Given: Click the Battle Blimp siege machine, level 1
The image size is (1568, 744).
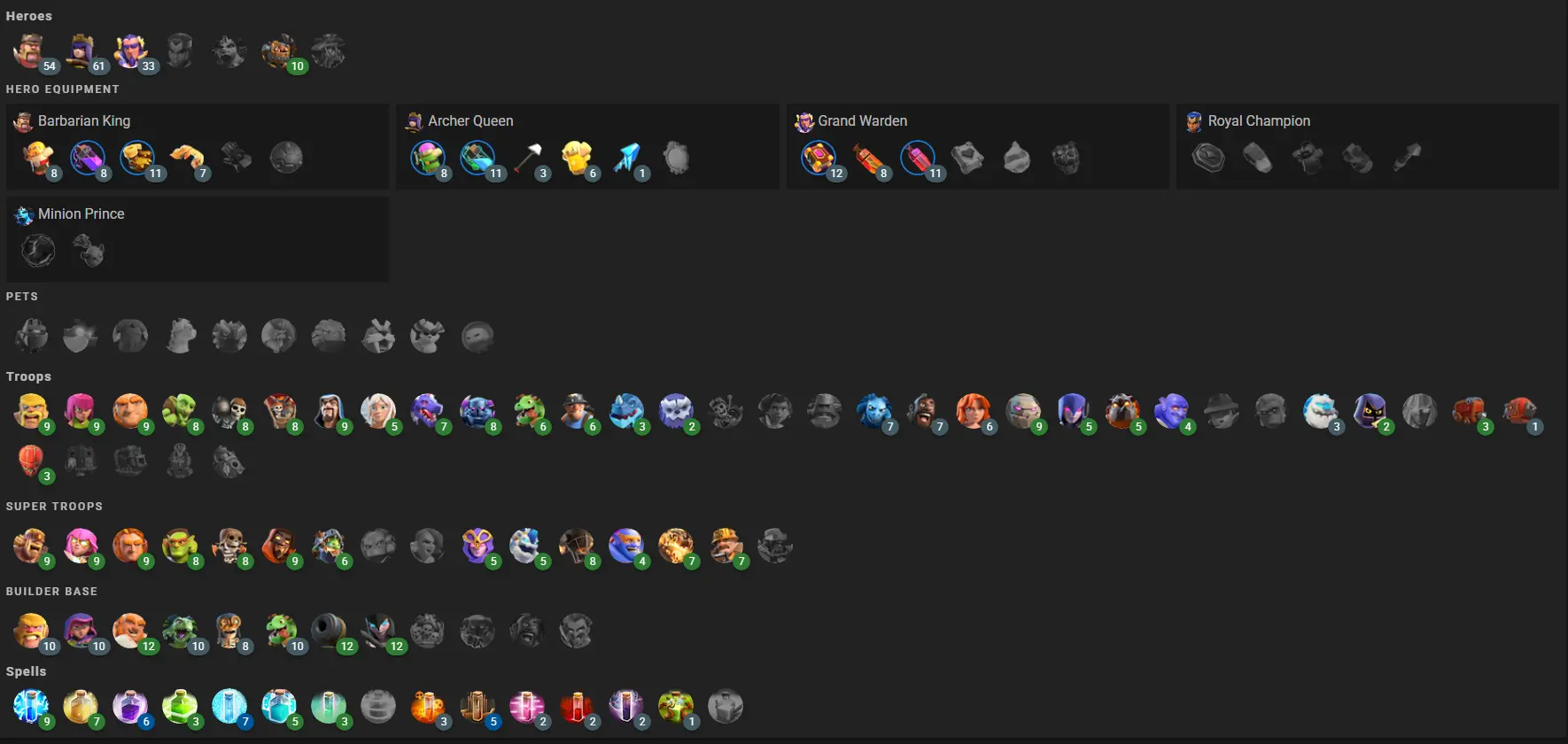Looking at the screenshot, I should (x=1518, y=411).
